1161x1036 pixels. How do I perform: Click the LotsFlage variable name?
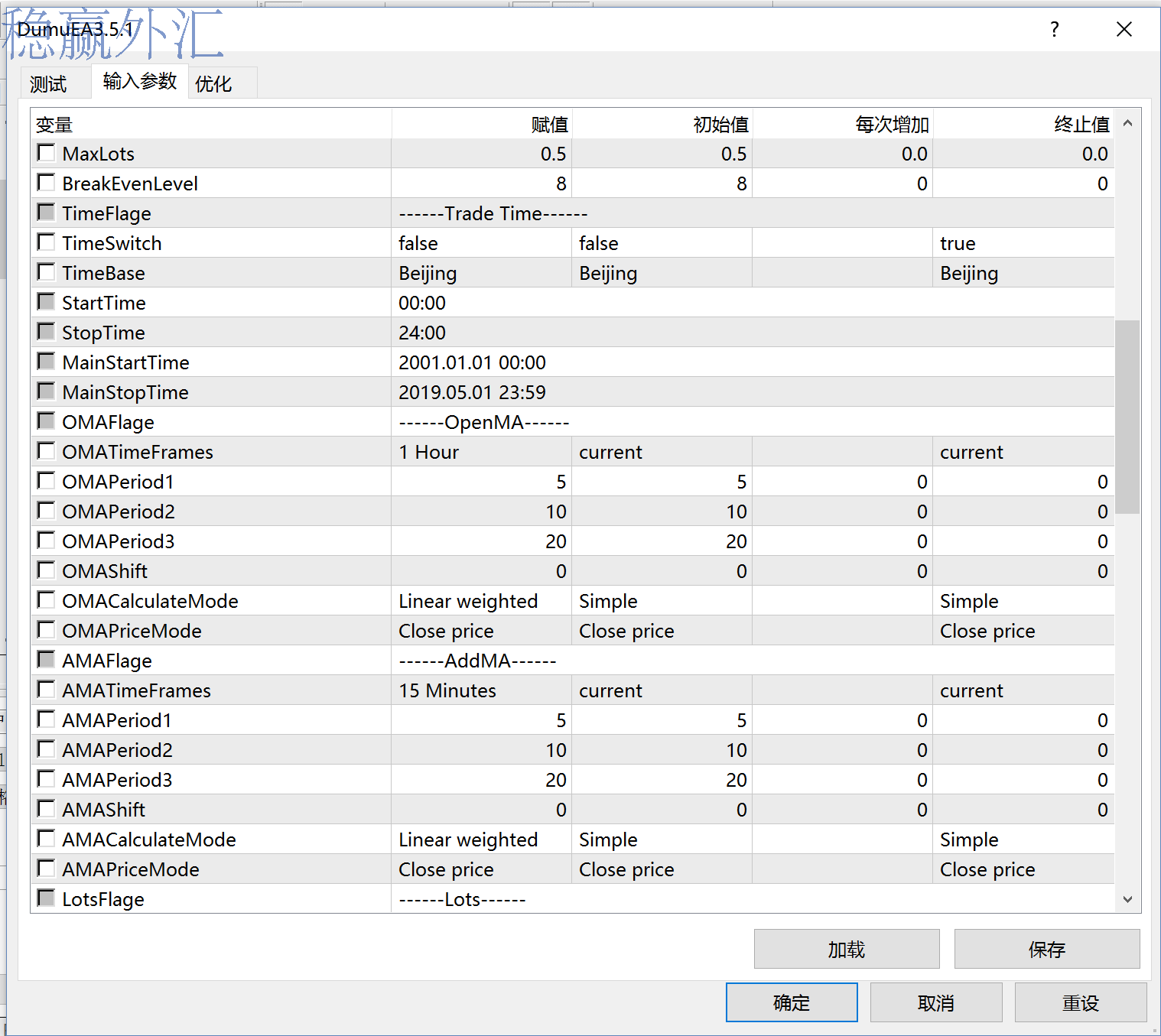(x=103, y=899)
